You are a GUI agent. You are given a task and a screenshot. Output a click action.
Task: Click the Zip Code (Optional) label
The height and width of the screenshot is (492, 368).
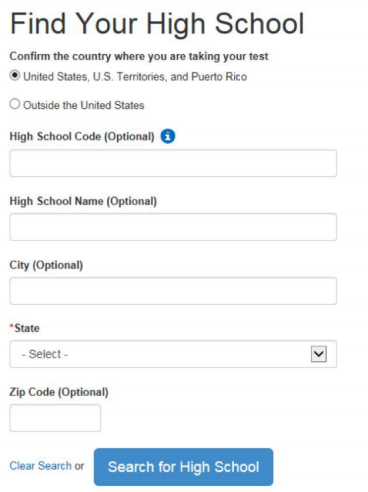(x=59, y=392)
